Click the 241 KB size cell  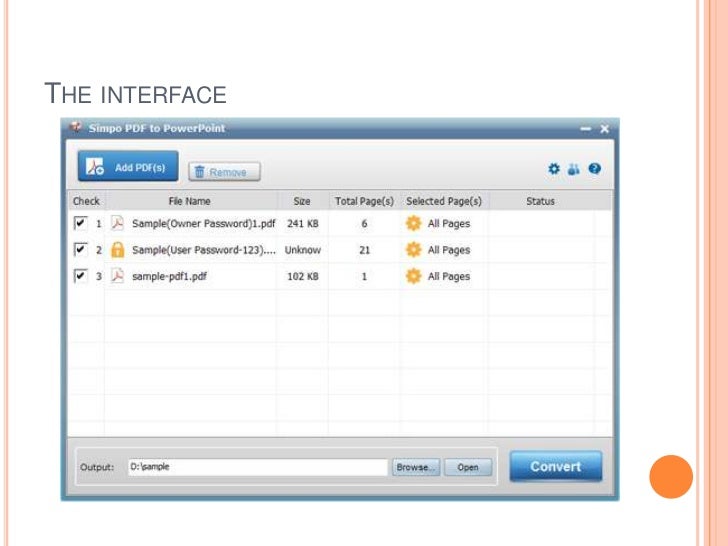pos(303,224)
